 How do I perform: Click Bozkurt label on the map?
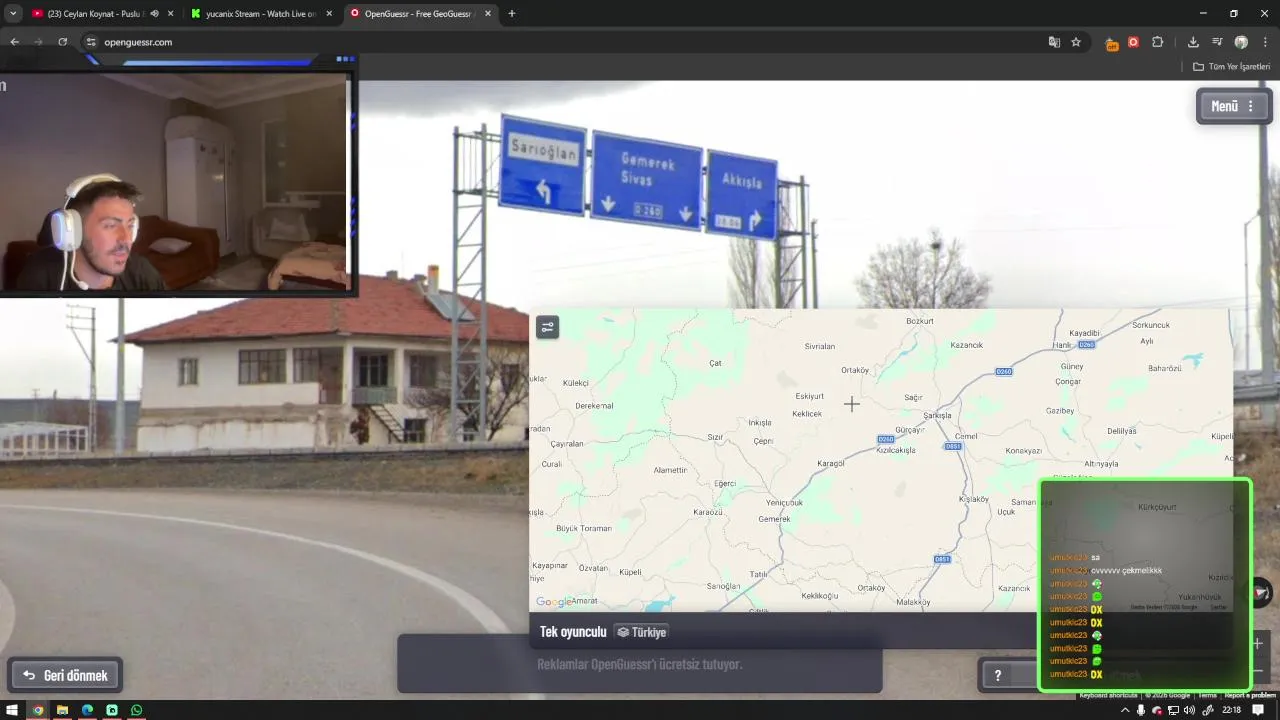click(919, 321)
